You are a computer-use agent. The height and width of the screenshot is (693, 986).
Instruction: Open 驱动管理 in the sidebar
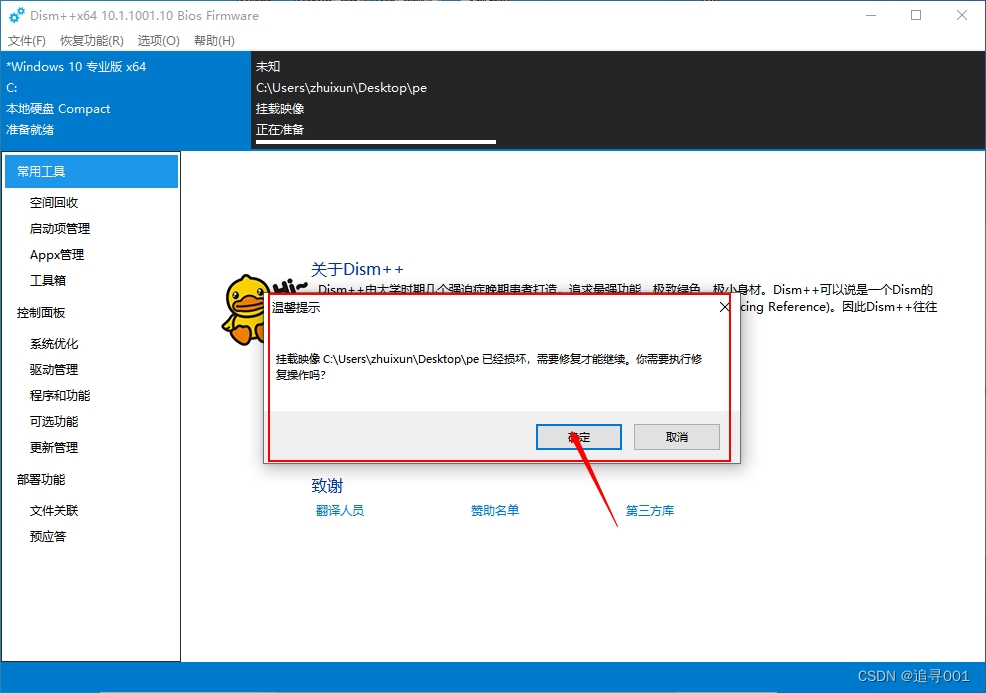coord(54,369)
